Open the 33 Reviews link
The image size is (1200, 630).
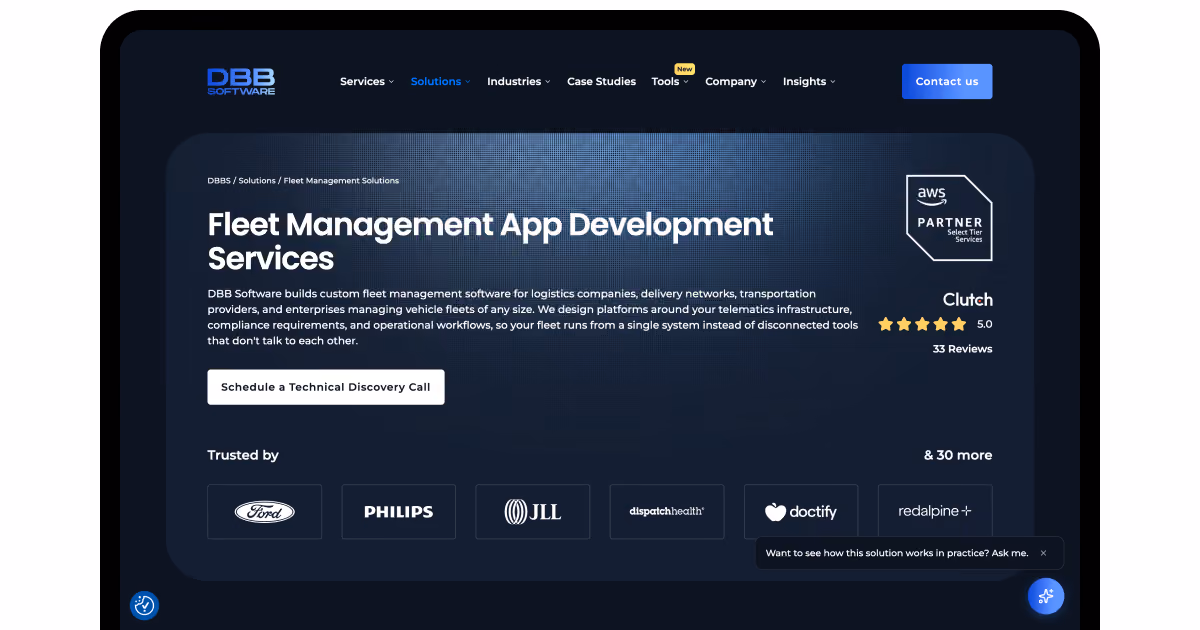pos(962,349)
